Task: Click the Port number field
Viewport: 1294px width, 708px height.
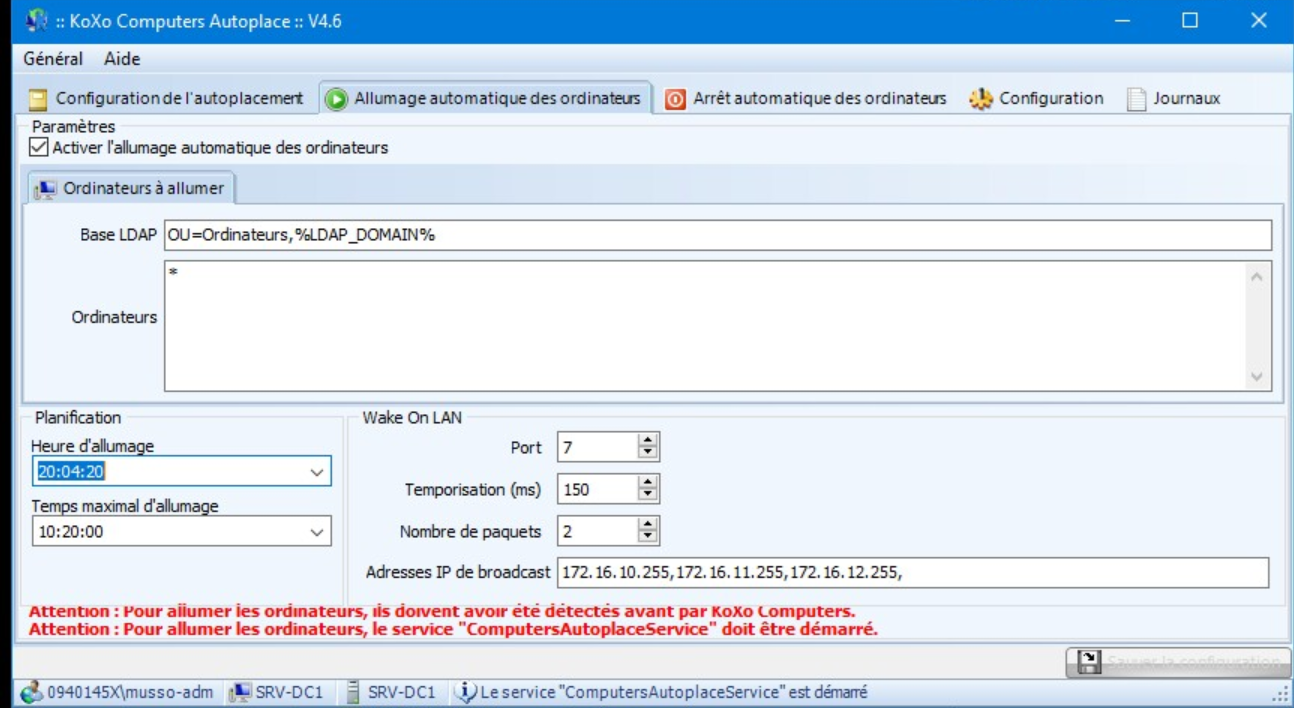Action: pos(598,448)
